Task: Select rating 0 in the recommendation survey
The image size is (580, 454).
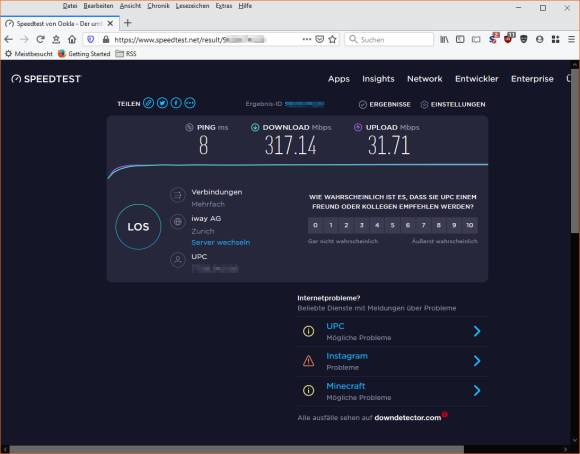Action: (315, 225)
